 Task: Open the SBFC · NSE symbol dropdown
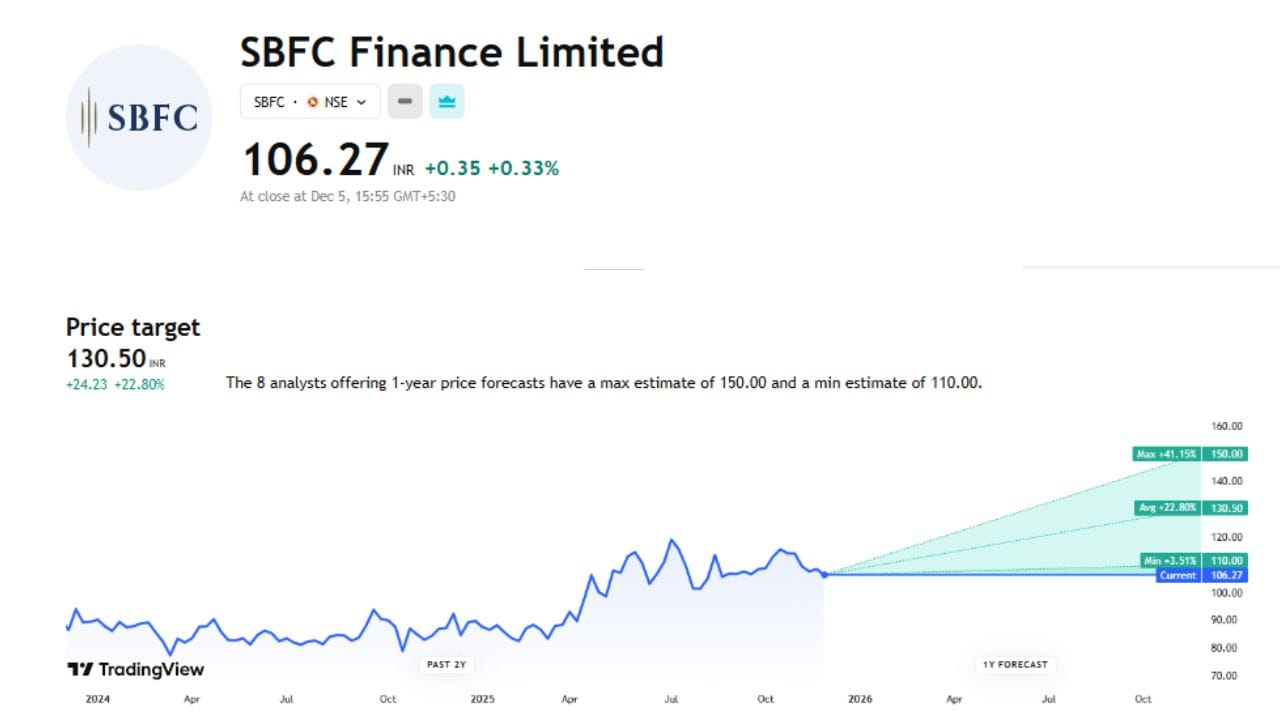(x=309, y=101)
